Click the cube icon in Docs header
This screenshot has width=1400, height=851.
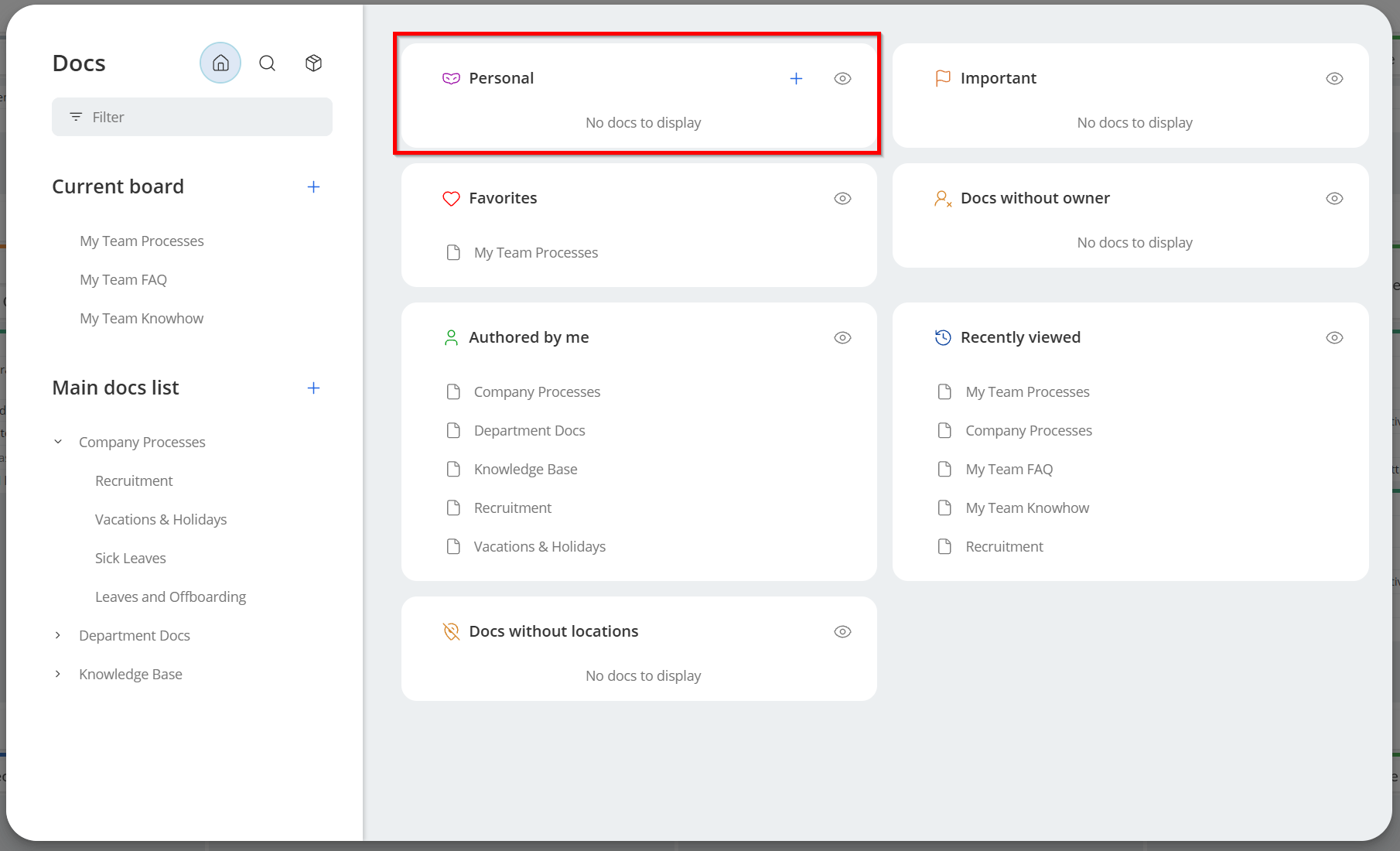[313, 63]
